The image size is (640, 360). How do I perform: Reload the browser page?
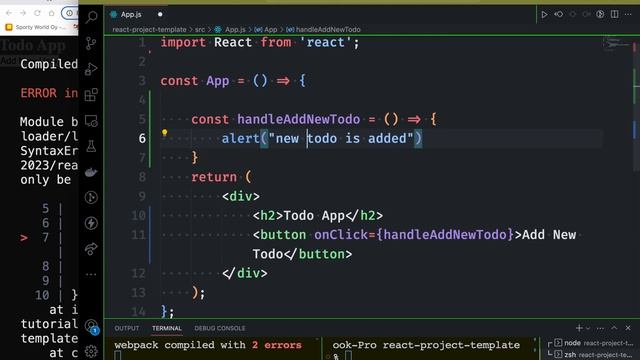[37, 13]
